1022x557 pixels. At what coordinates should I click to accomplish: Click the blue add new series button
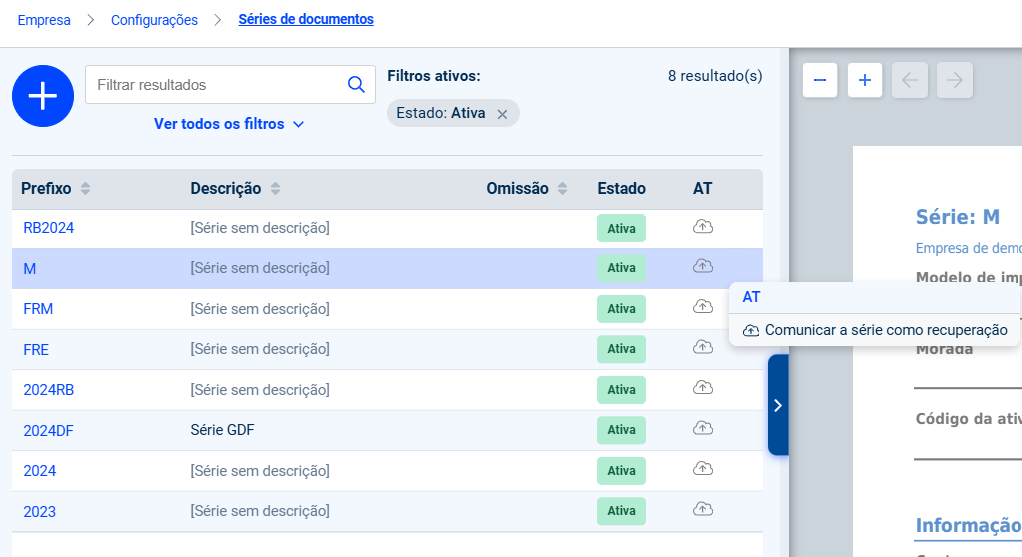(x=43, y=96)
